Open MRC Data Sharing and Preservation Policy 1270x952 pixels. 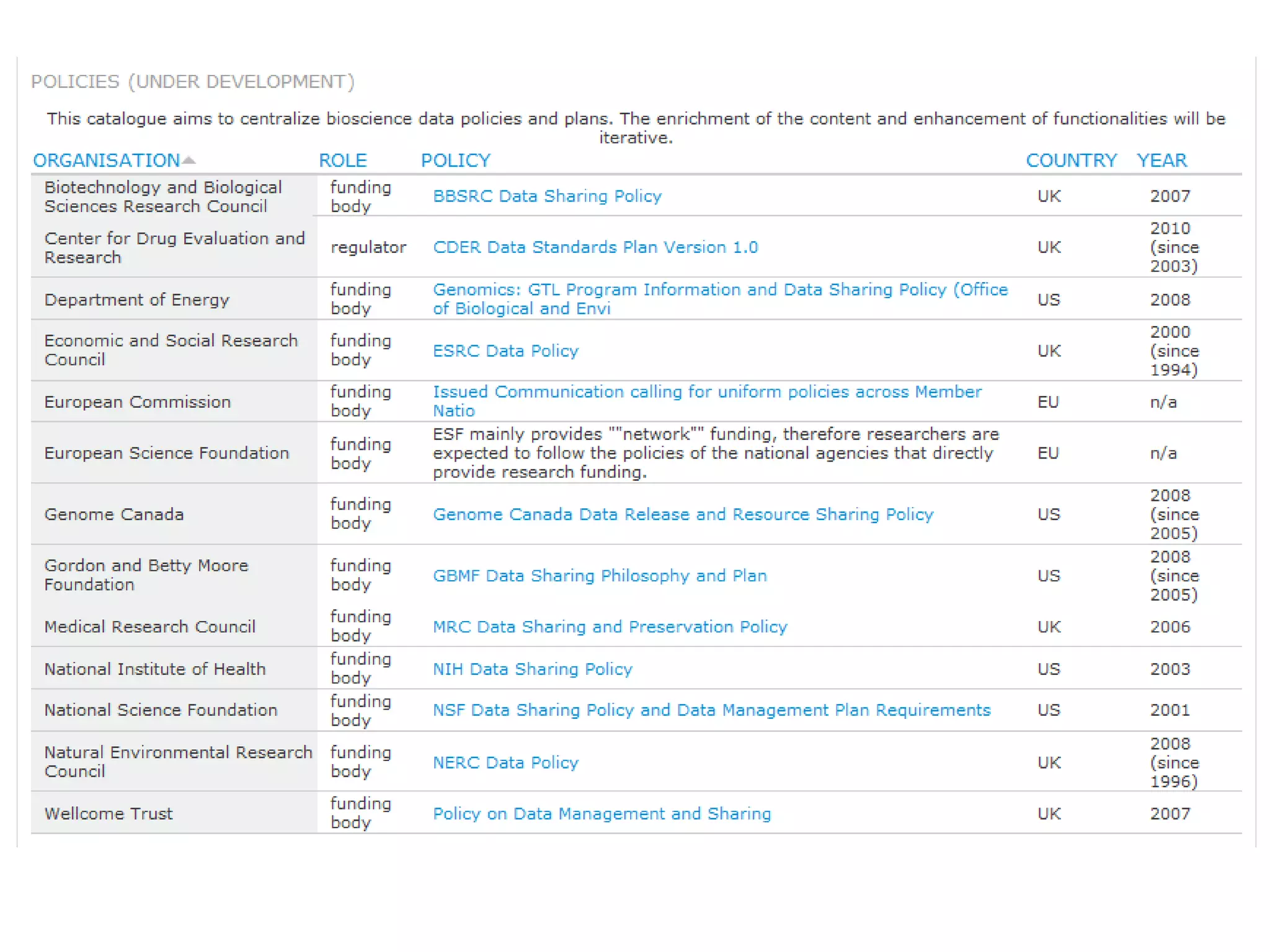pyautogui.click(x=610, y=627)
